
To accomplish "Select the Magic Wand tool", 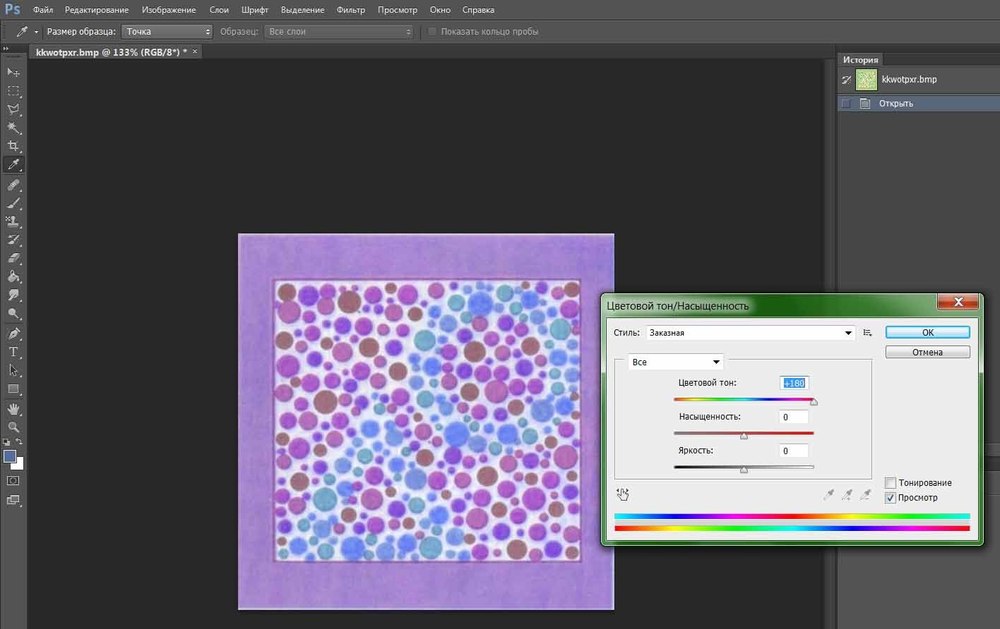I will 14,128.
